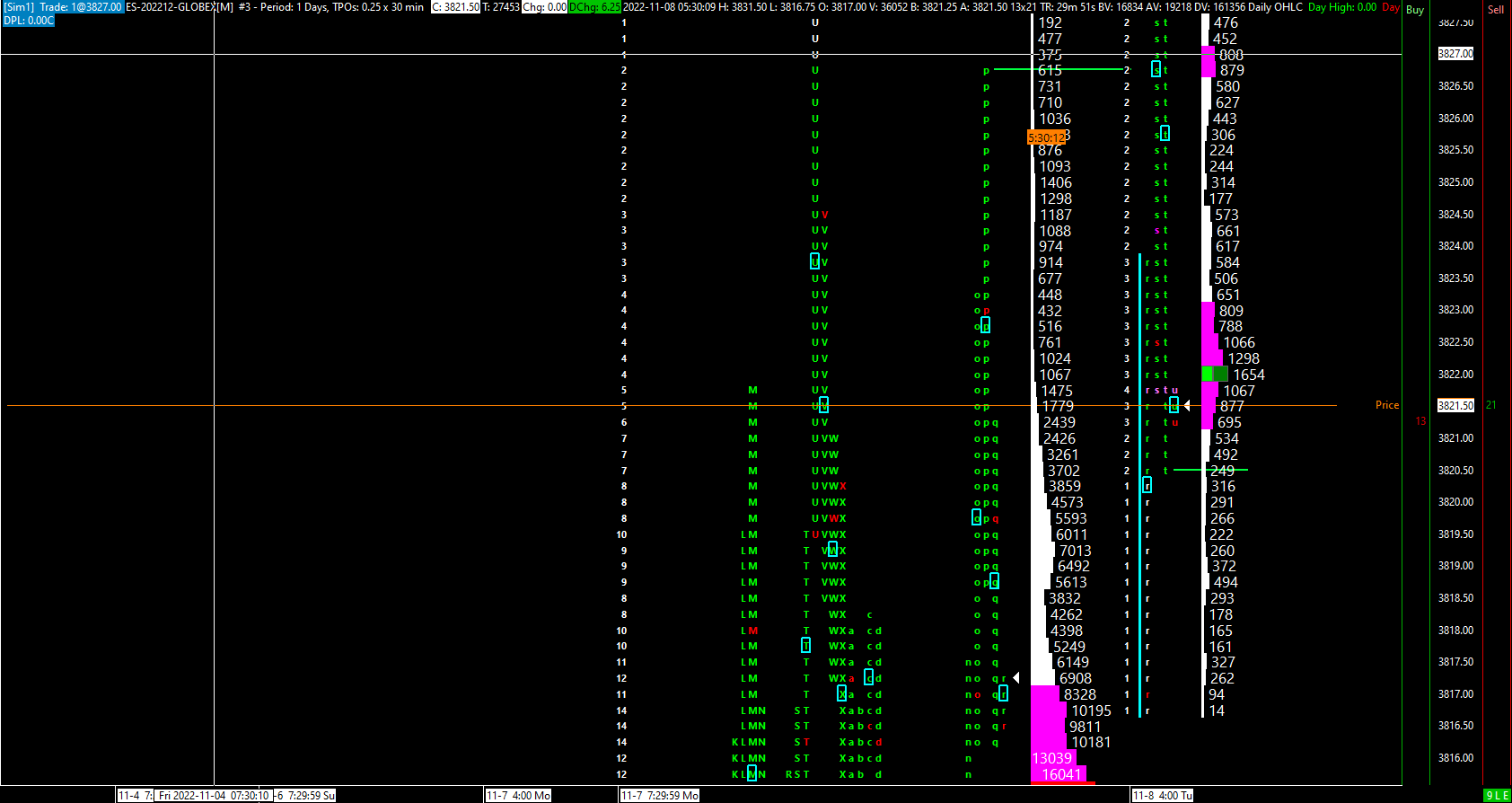Click the 3820.00 price scale label

tap(1455, 502)
